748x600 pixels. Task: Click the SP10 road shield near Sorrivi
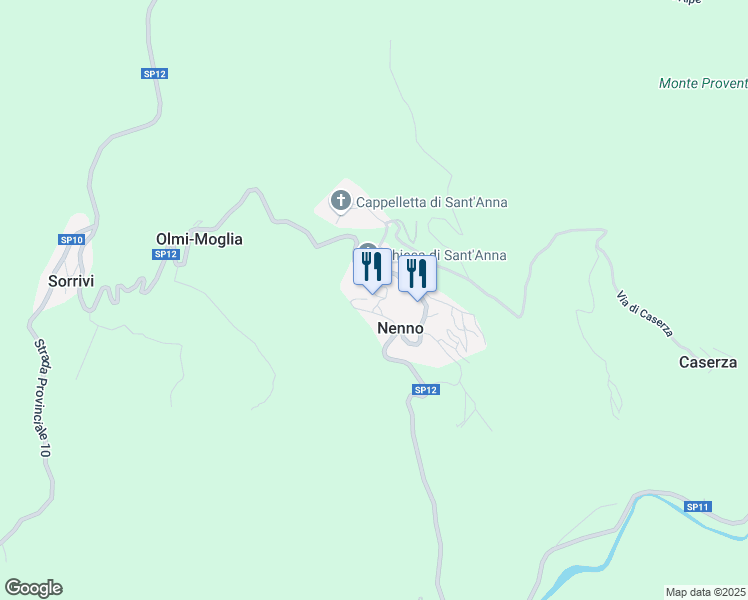coord(72,239)
